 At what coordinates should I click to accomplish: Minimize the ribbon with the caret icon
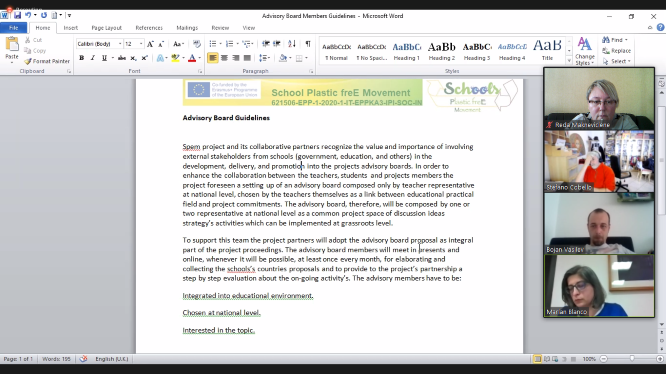[x=650, y=28]
